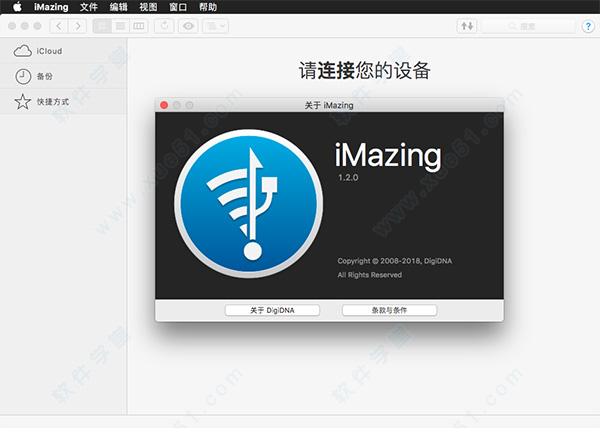Click the search field
This screenshot has height=428, width=600.
coord(528,26)
